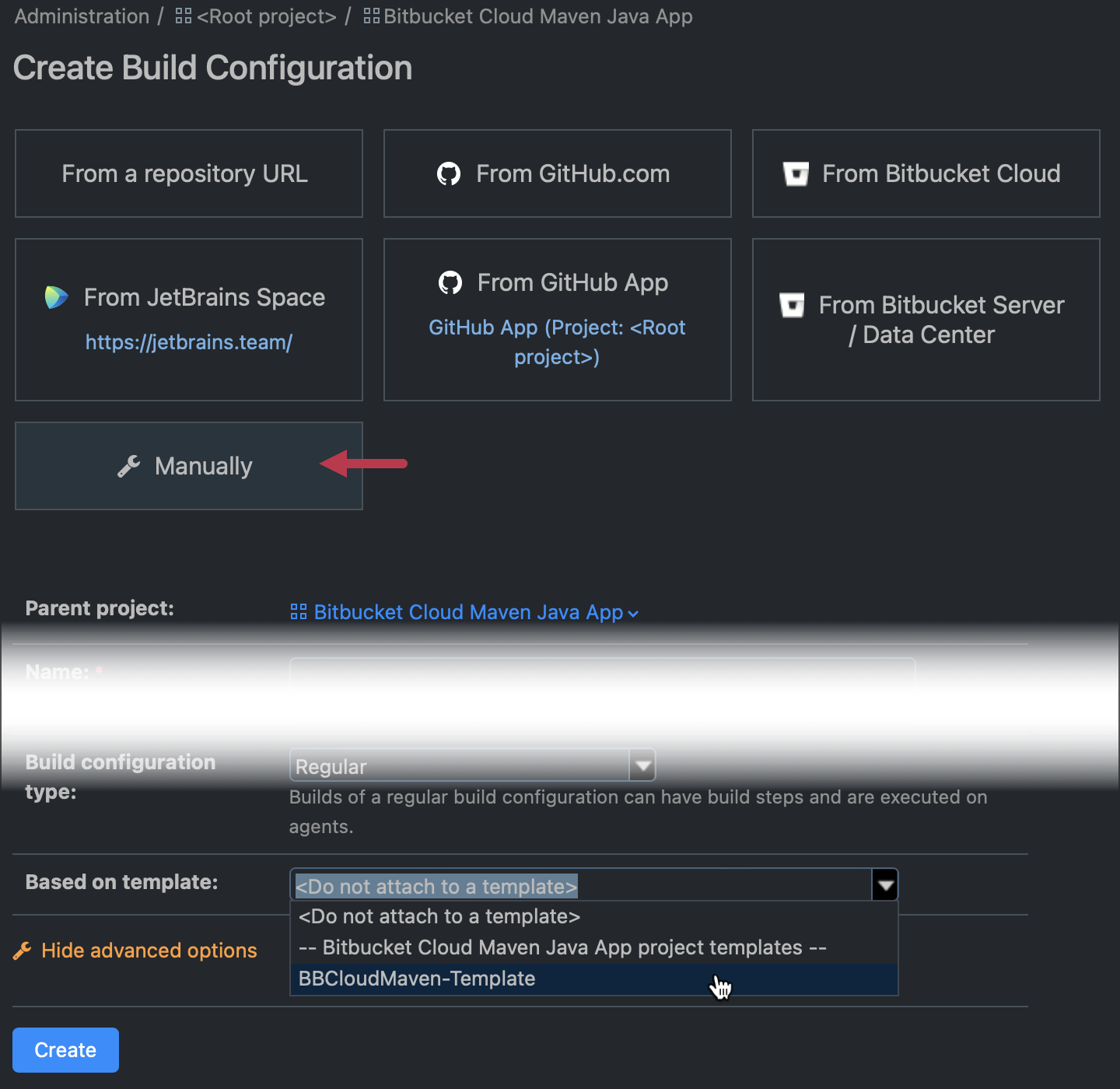Open the Build configuration type Regular dropdown
The width and height of the screenshot is (1120, 1089).
(x=472, y=765)
